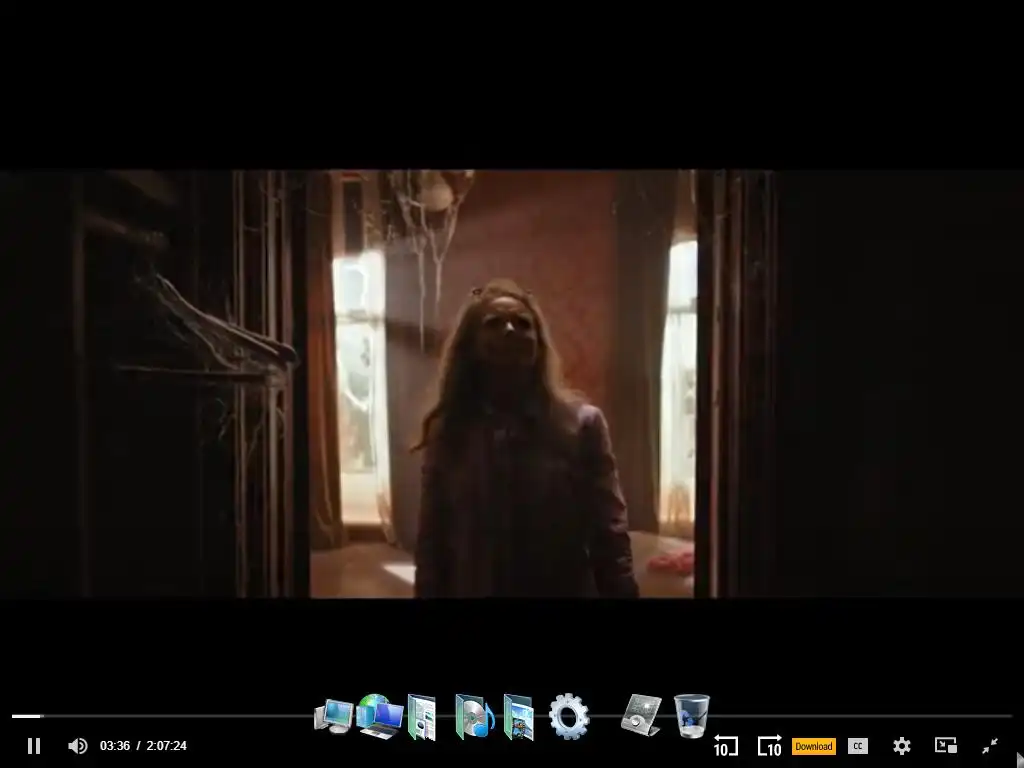Open the Documents folder dock icon
Viewport: 1024px width, 768px height.
coord(422,717)
